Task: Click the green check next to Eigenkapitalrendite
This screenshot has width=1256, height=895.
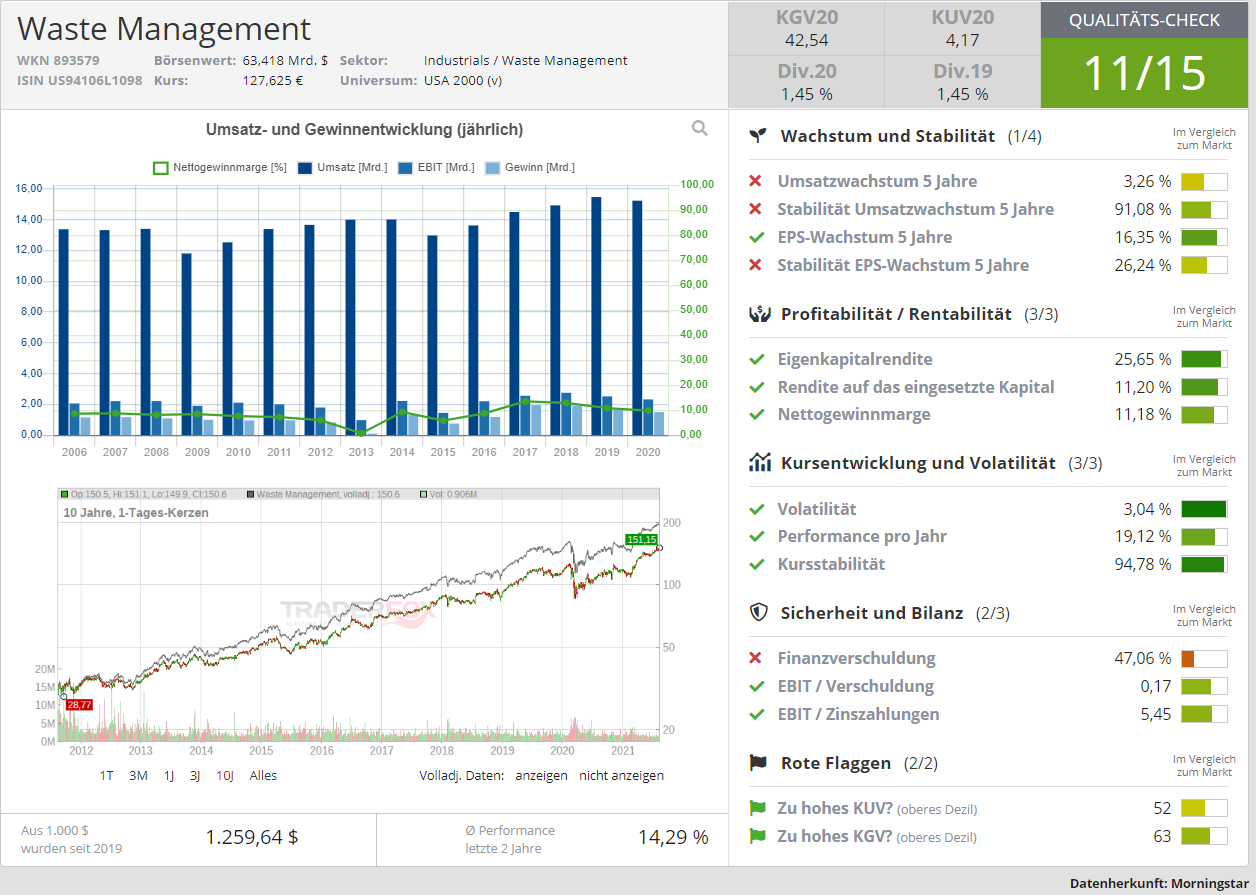Action: point(756,359)
